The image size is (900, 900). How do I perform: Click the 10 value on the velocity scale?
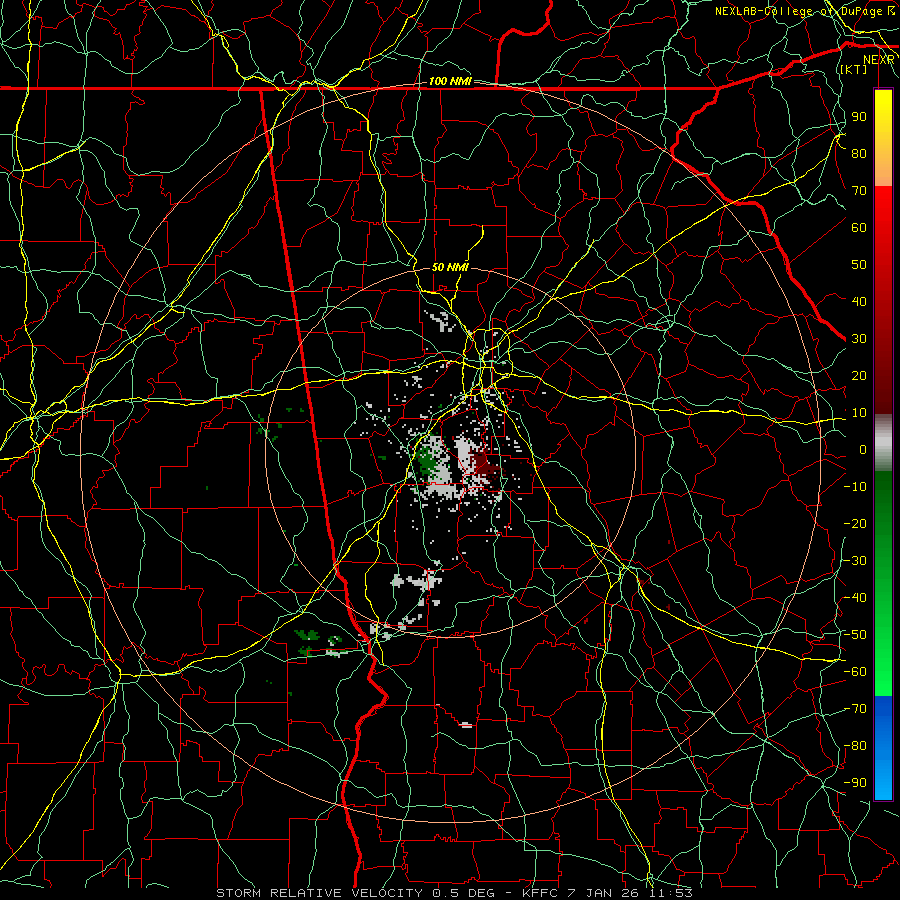[x=859, y=413]
